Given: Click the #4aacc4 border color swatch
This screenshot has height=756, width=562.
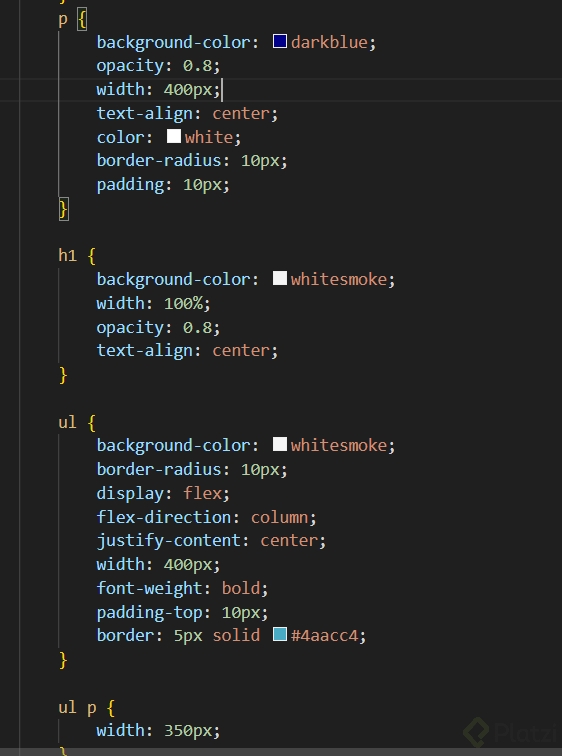Looking at the screenshot, I should click(280, 634).
